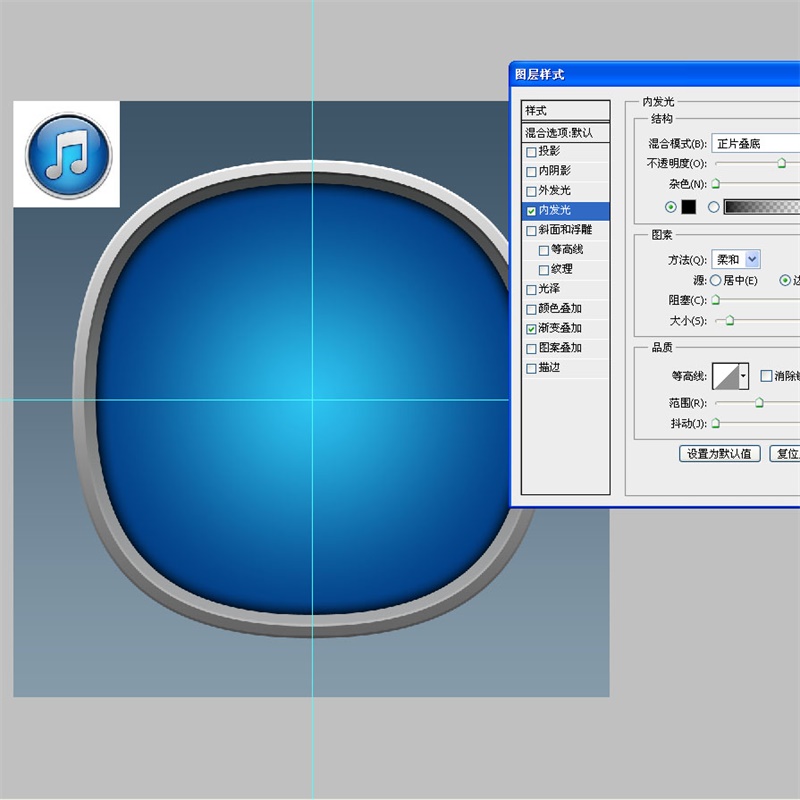Toggle the 消除锯齿 anti-alias checkbox
Viewport: 800px width, 800px height.
click(x=766, y=376)
